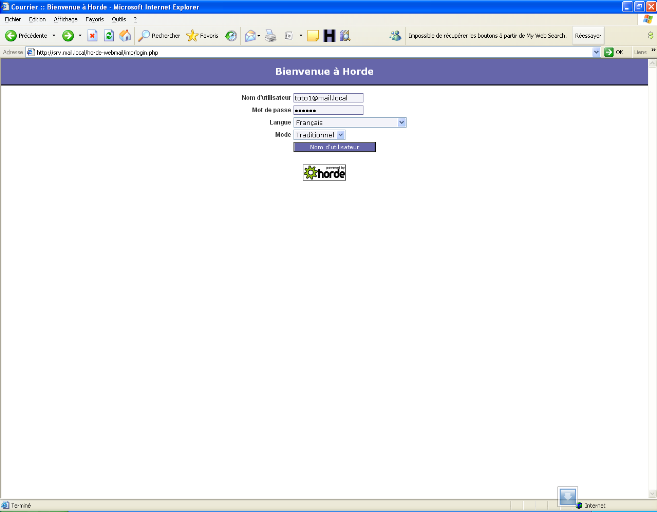Click the research books toolbar icon

[345, 36]
